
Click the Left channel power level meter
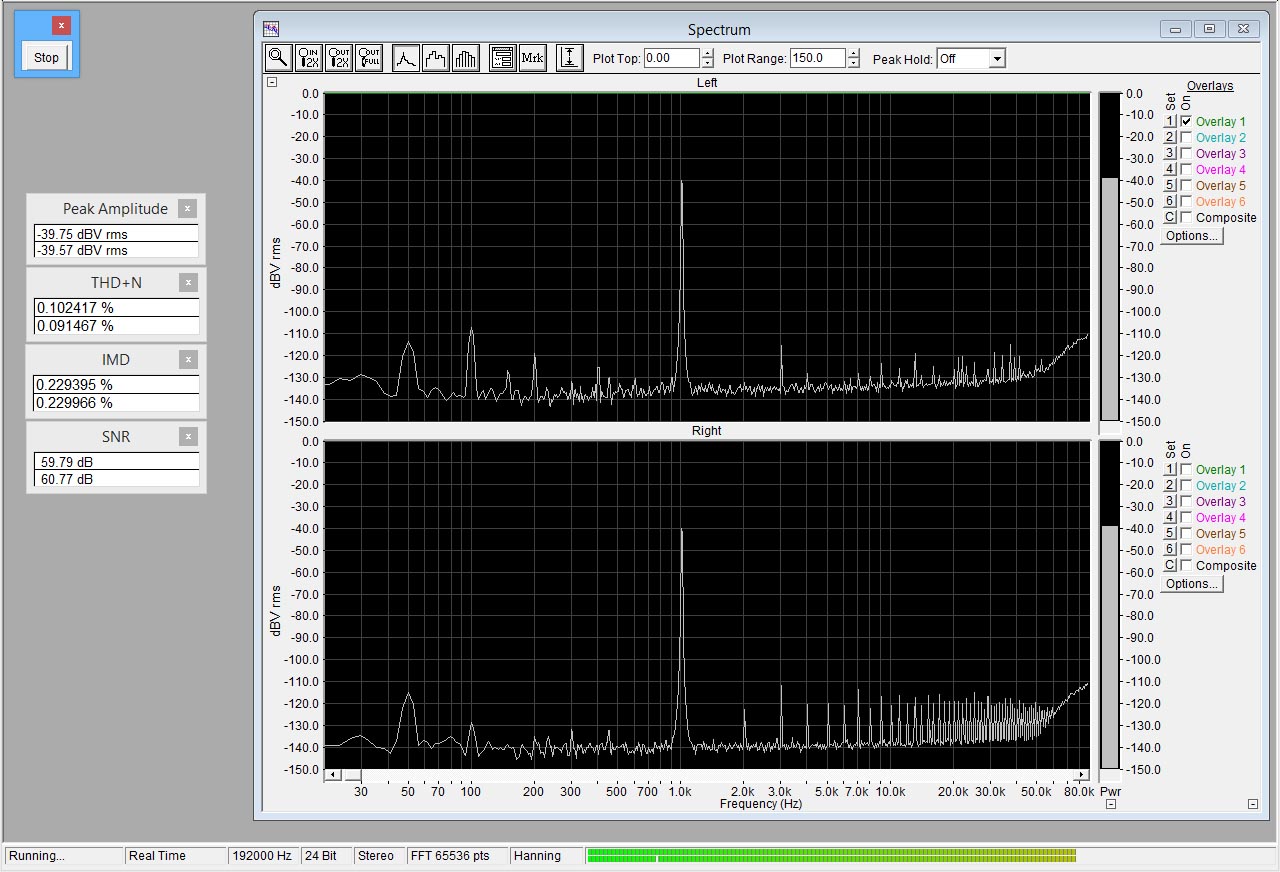pos(1109,257)
